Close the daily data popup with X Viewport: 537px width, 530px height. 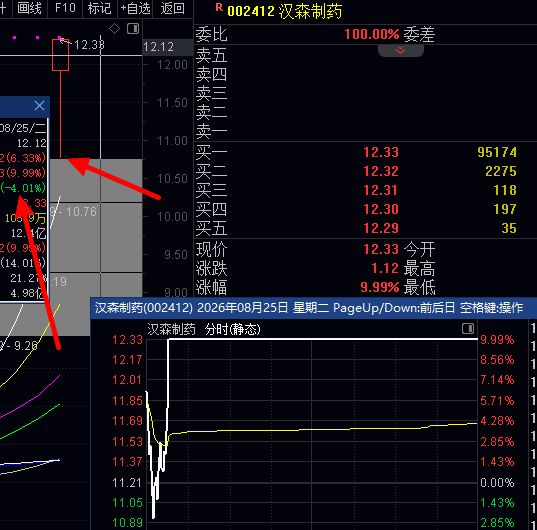[39, 105]
